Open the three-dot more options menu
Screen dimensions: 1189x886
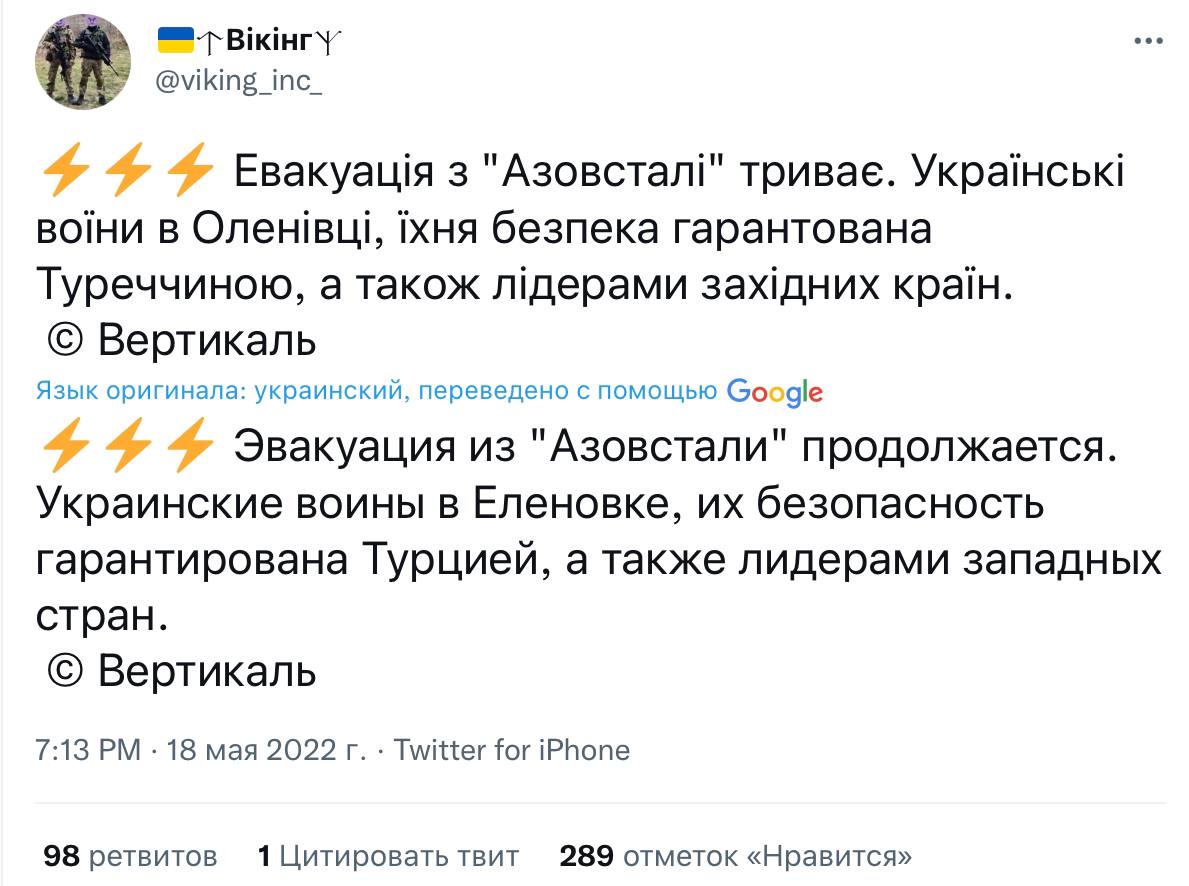1148,41
